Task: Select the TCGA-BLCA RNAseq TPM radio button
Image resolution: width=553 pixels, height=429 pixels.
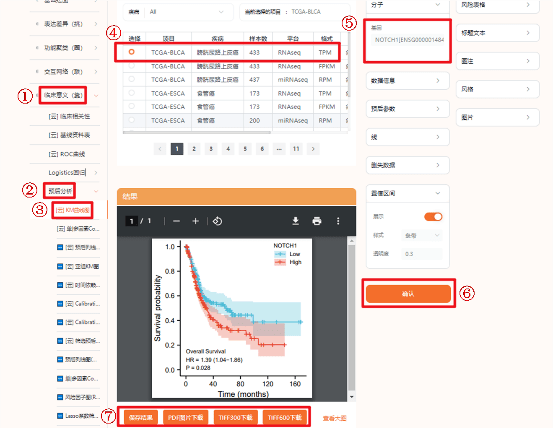Action: (x=132, y=52)
